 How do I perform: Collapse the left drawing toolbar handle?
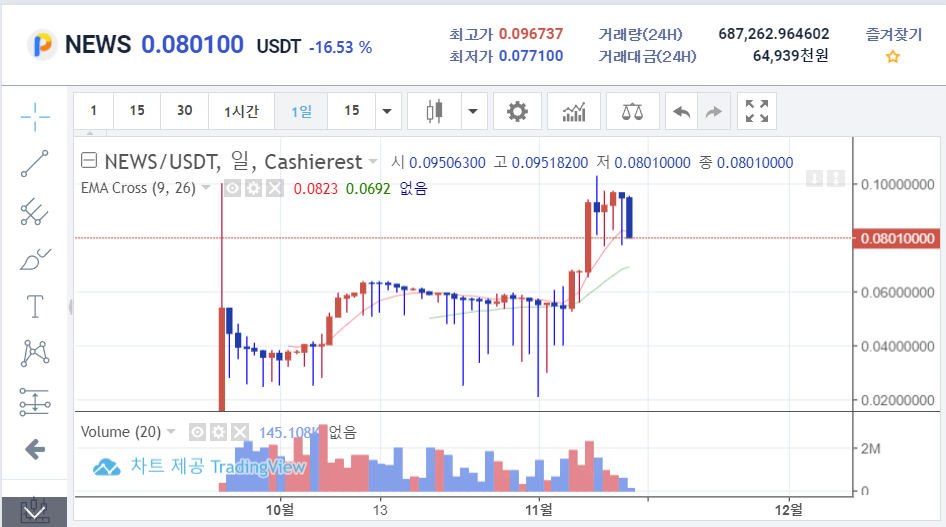coord(71,307)
